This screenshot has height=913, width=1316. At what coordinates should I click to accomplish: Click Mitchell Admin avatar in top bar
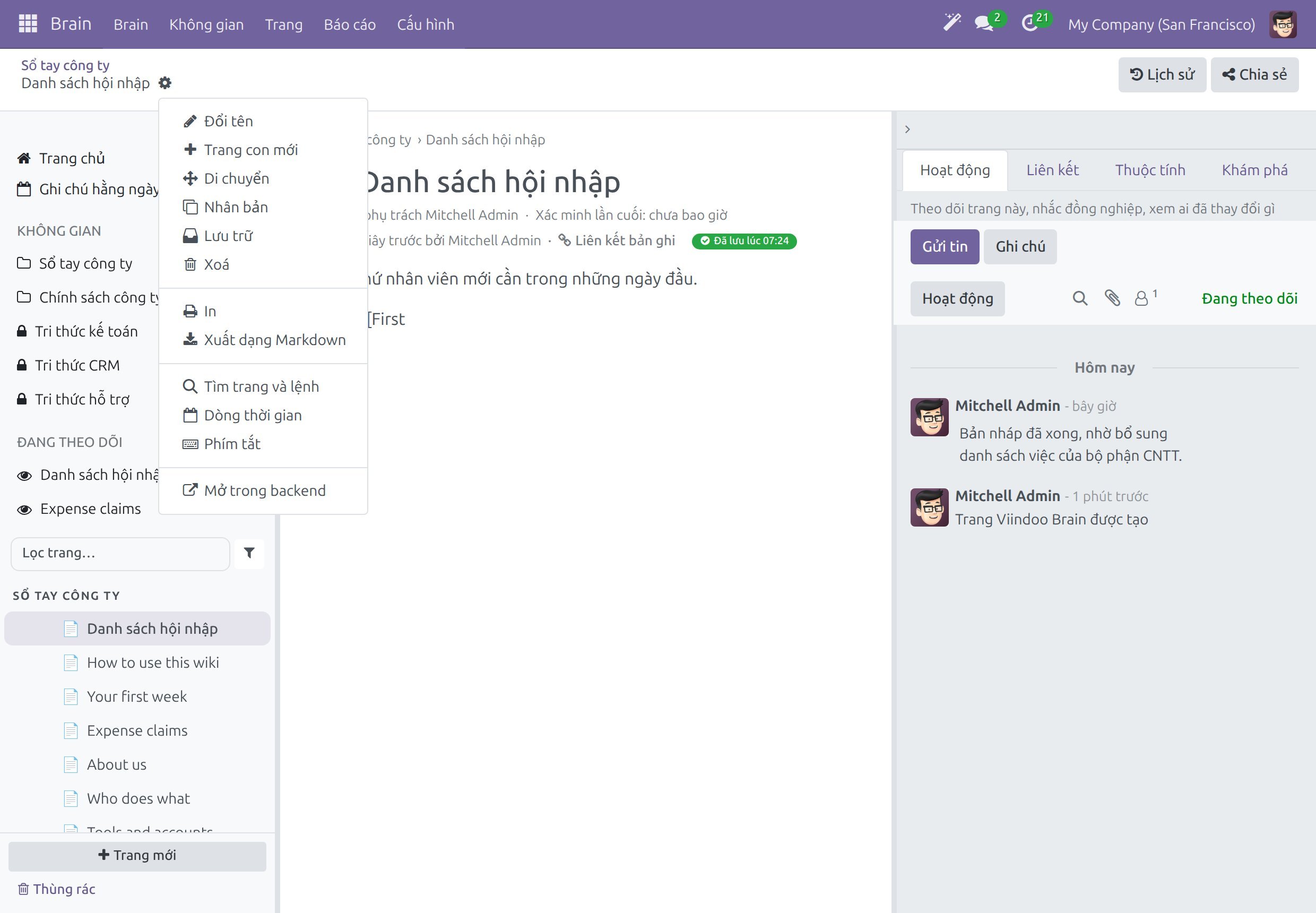[x=1283, y=24]
